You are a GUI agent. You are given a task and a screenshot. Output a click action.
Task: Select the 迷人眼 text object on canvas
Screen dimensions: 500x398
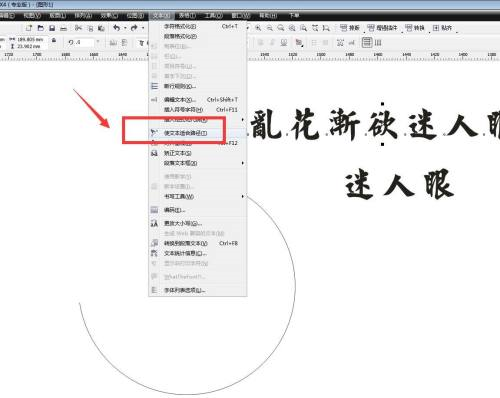(399, 184)
